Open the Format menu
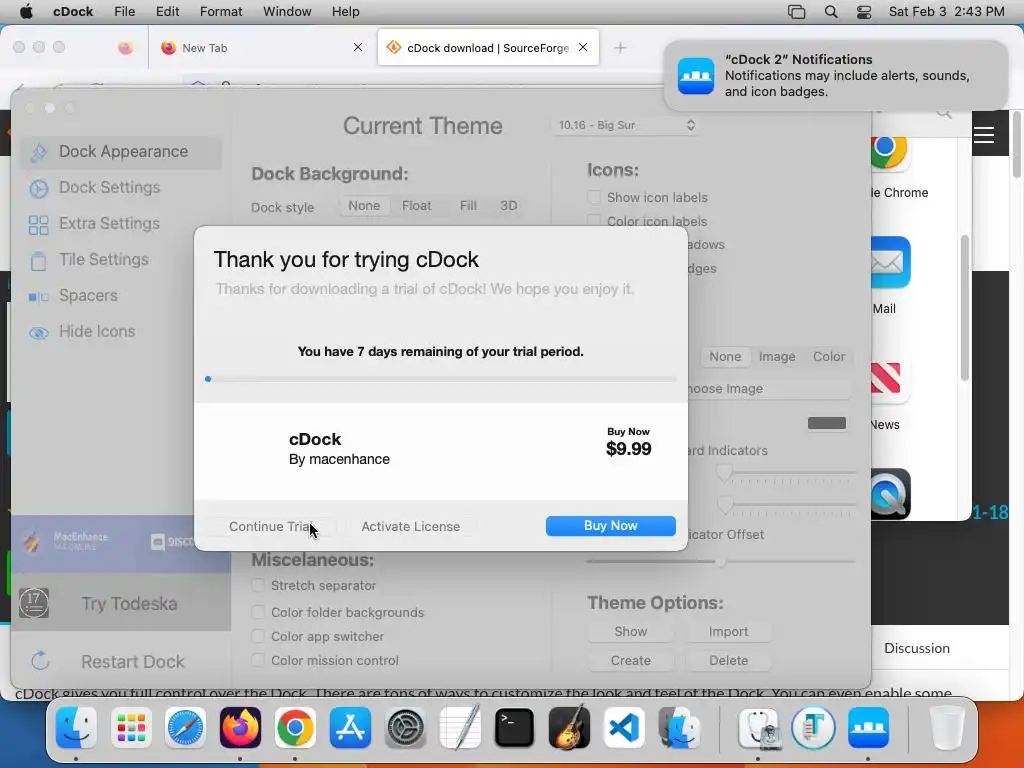Viewport: 1024px width, 768px height. point(221,12)
